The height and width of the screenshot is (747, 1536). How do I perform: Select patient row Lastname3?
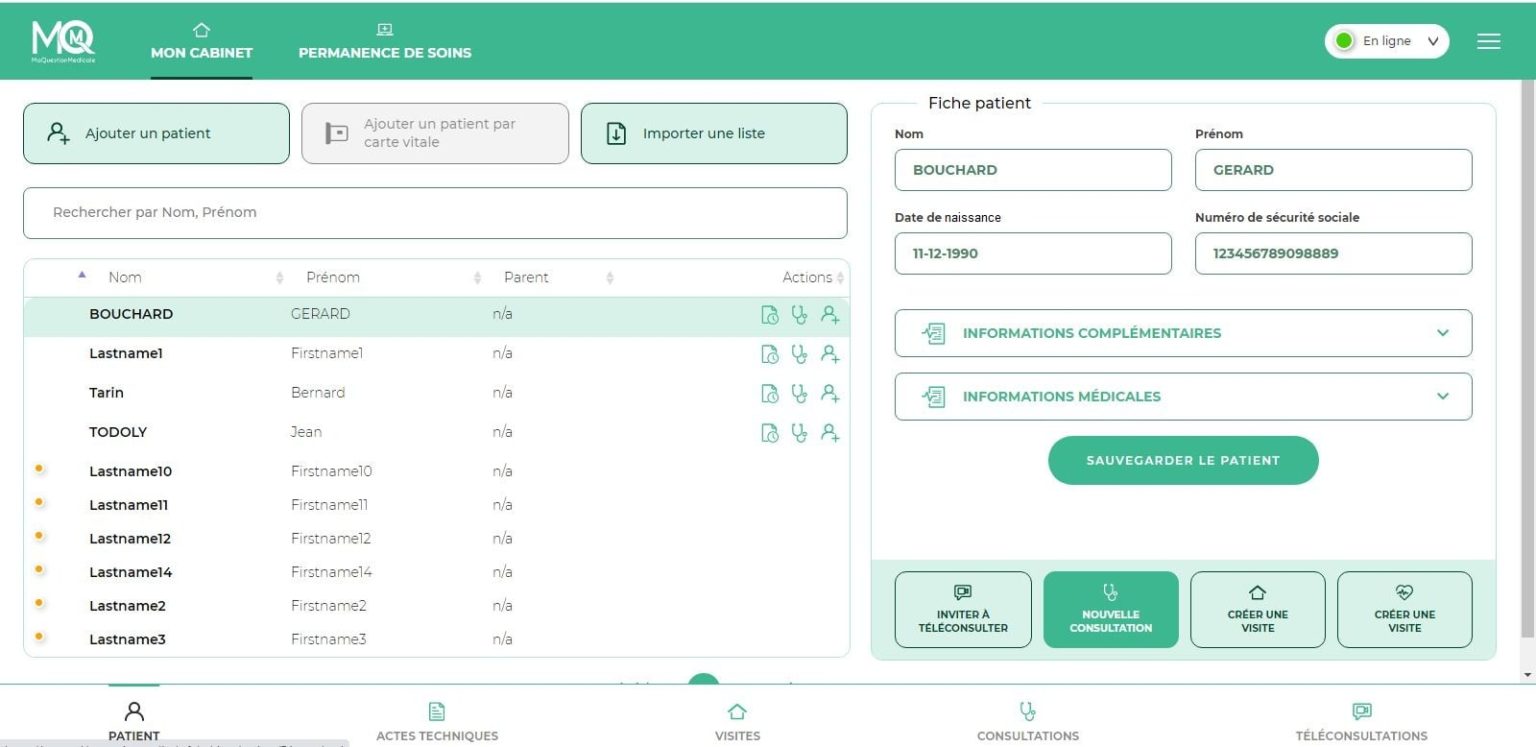[436, 639]
